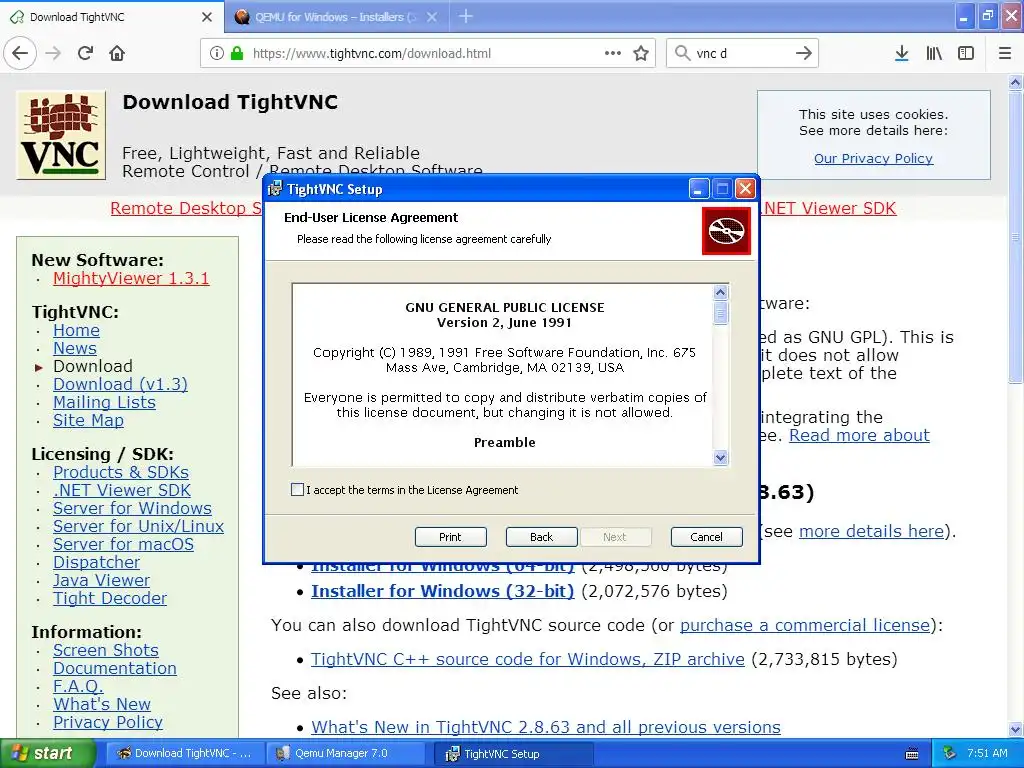The height and width of the screenshot is (768, 1024).
Task: Click the red installer disc icon in setup
Action: tap(726, 231)
